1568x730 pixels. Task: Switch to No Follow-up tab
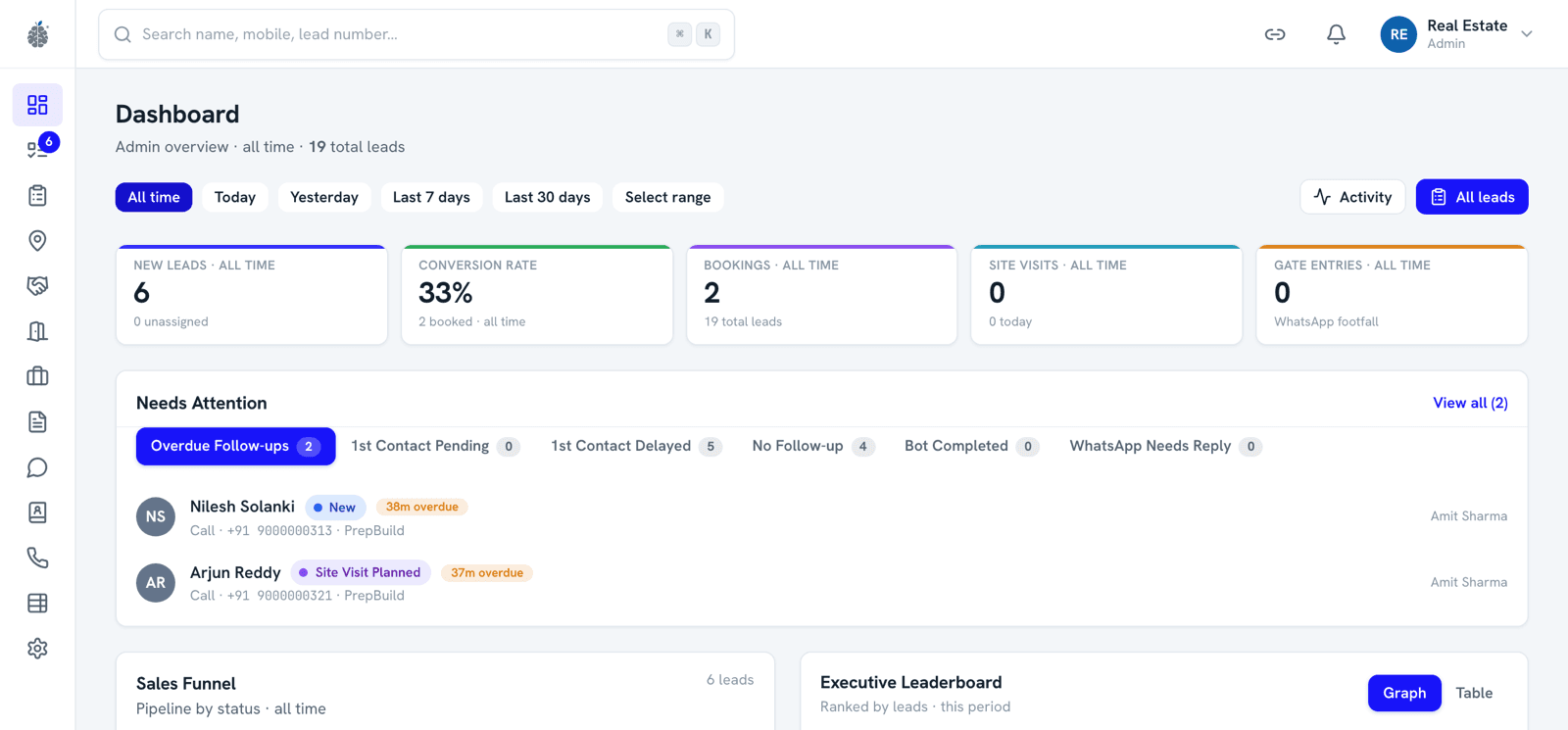(813, 446)
